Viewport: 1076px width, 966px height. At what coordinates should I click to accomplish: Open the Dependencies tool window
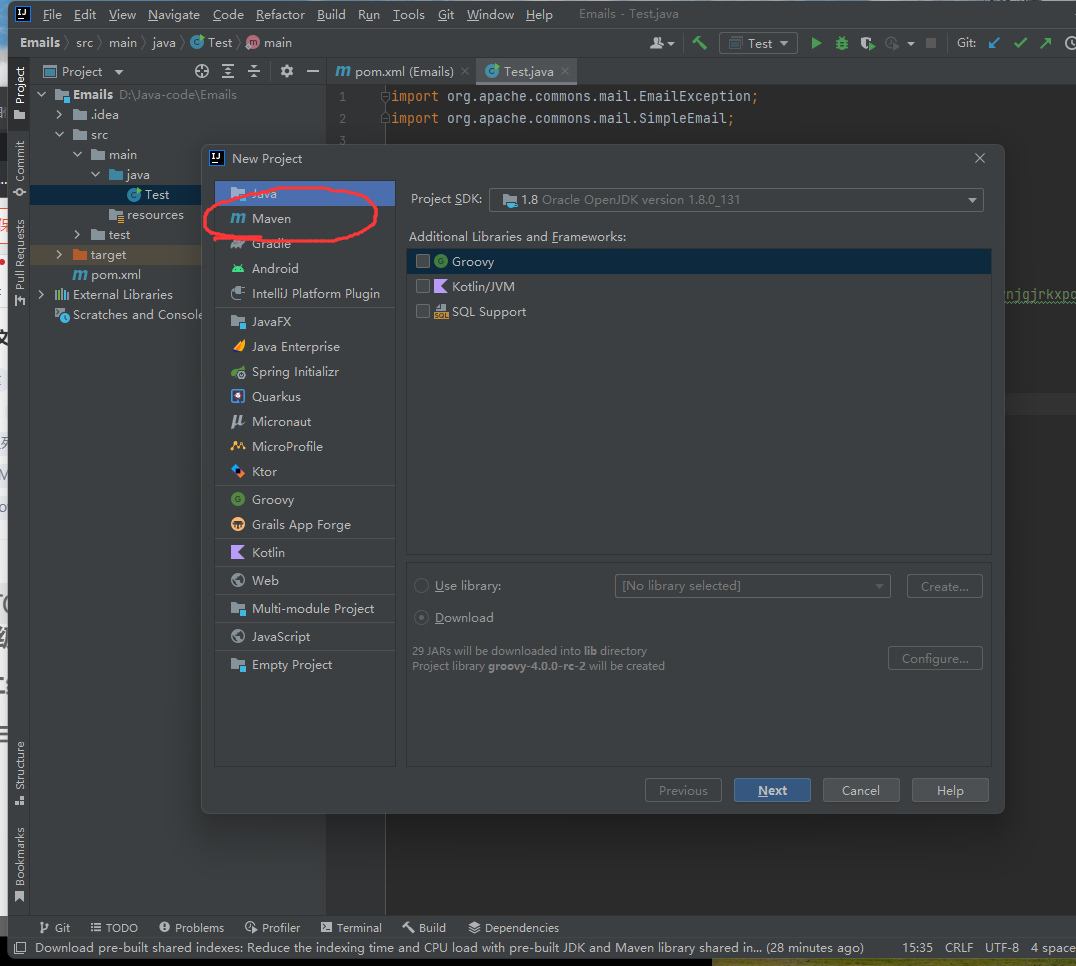click(513, 928)
